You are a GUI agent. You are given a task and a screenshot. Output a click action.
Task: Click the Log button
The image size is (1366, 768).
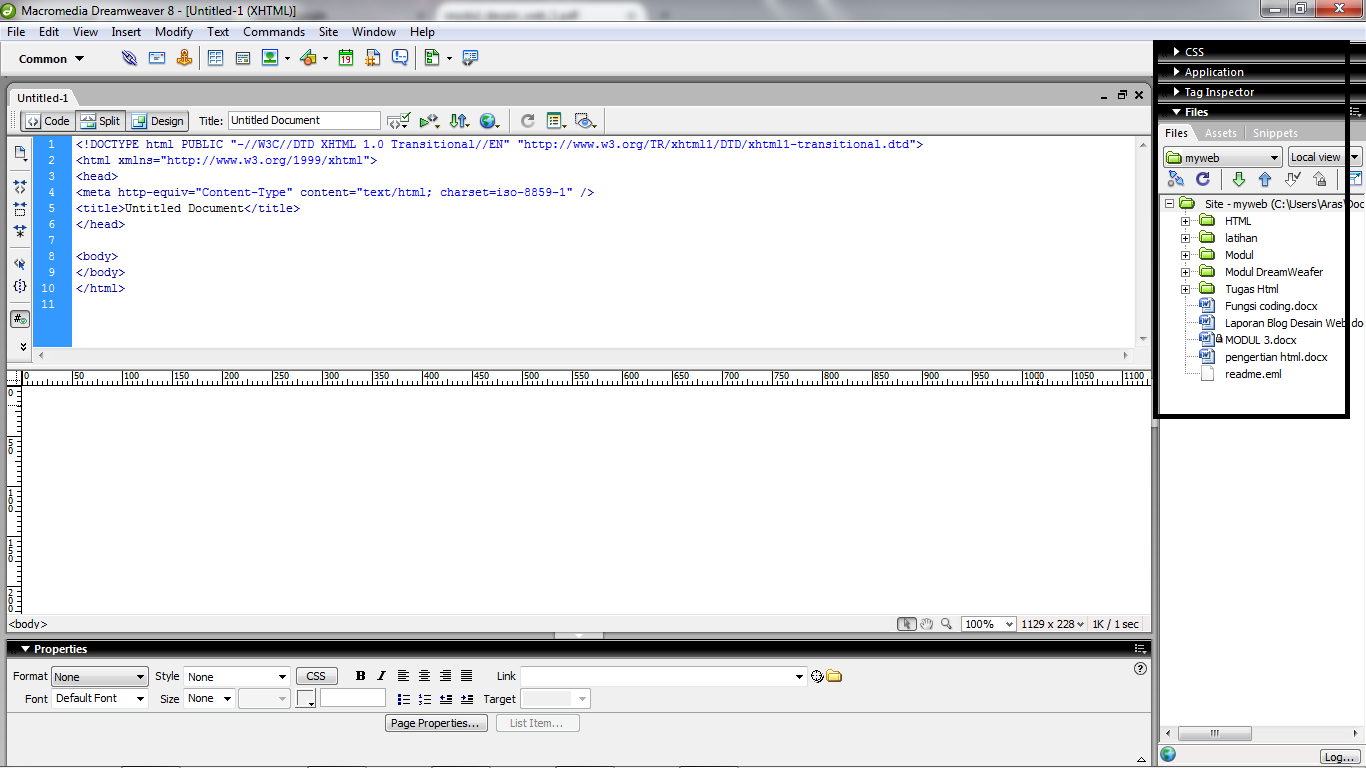click(x=1338, y=757)
